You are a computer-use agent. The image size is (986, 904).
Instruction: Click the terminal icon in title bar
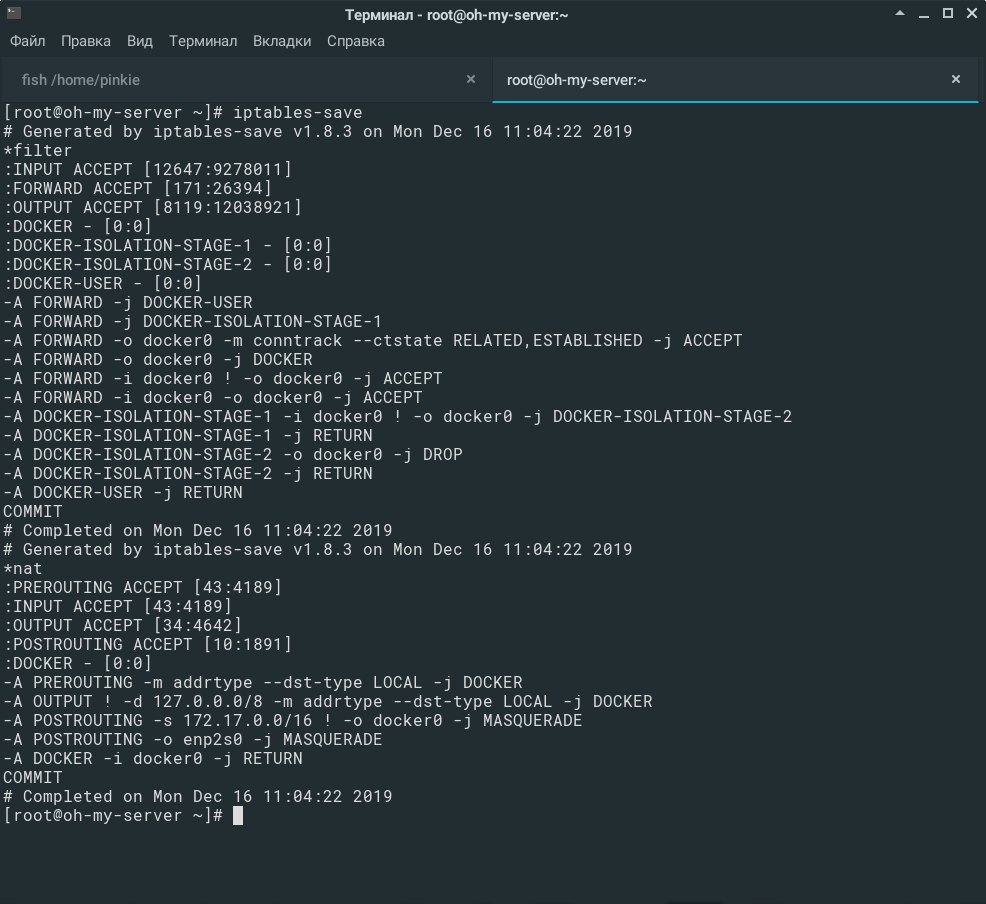[x=14, y=13]
